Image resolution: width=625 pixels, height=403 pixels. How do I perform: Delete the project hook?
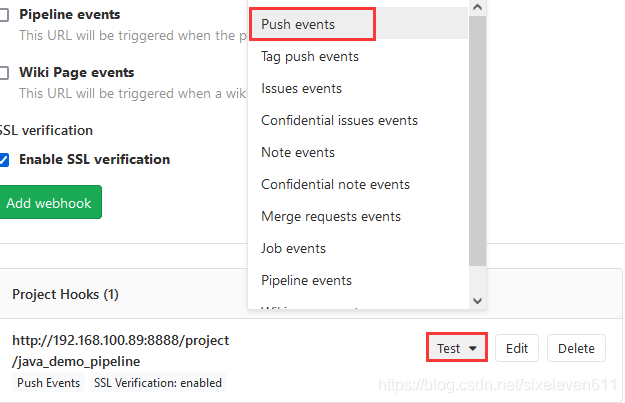(576, 348)
